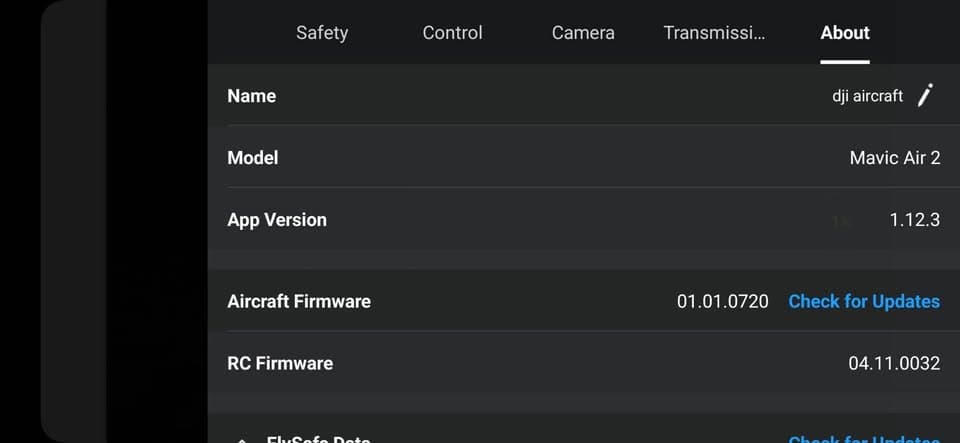This screenshot has height=443, width=960.
Task: Select the Transmission tab
Action: [x=714, y=32]
